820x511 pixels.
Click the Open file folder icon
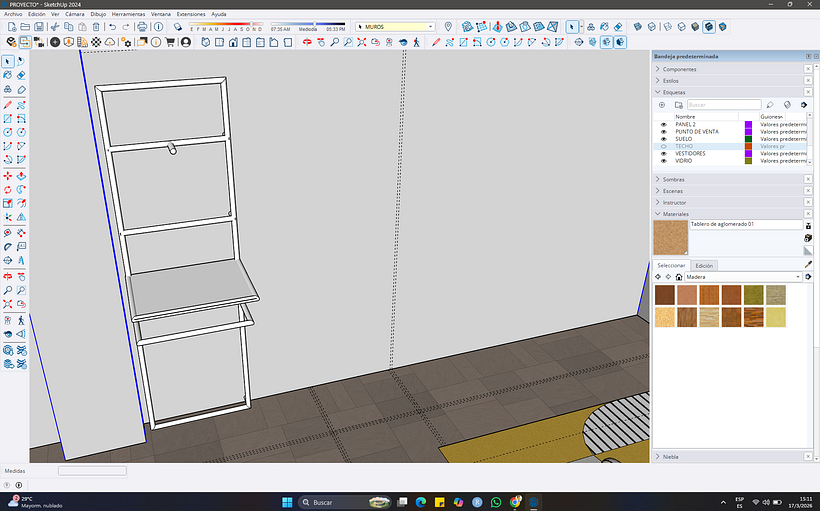[25, 27]
